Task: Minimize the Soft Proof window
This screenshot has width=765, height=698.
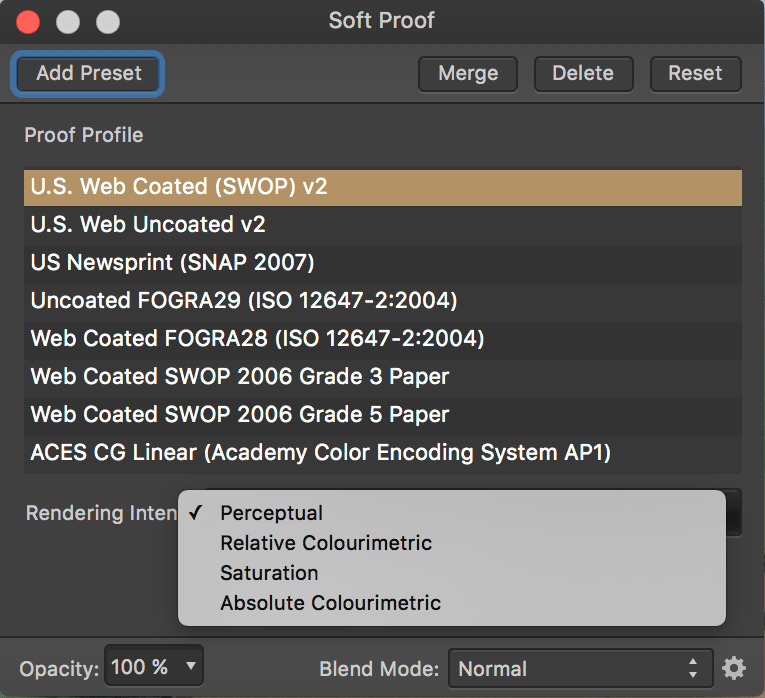Action: [x=68, y=21]
